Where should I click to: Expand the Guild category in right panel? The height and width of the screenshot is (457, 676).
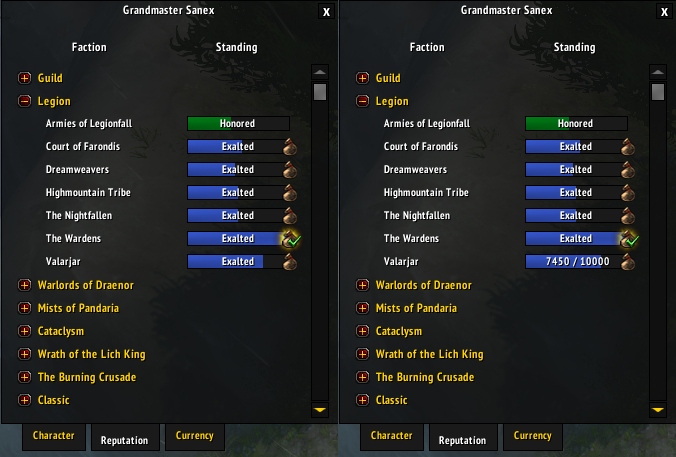click(363, 78)
